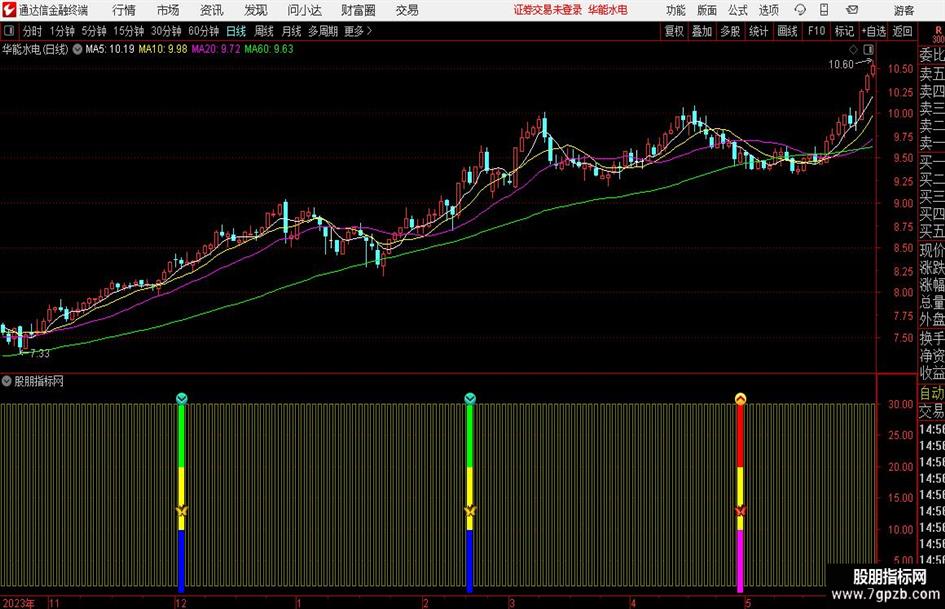Select the 月线 monthly period tab
Image resolution: width=945 pixels, height=609 pixels.
(x=291, y=31)
